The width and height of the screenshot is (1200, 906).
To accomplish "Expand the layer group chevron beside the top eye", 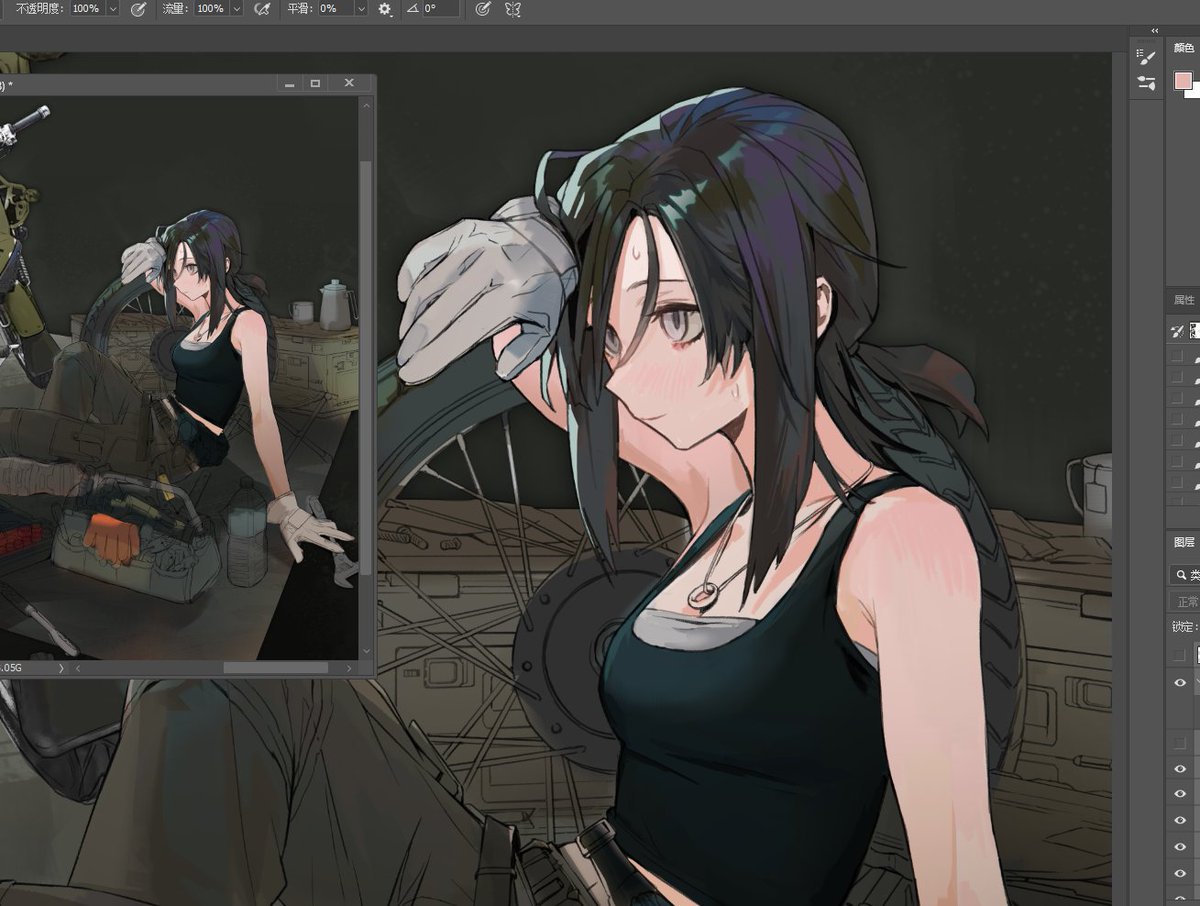I will coord(1197,683).
